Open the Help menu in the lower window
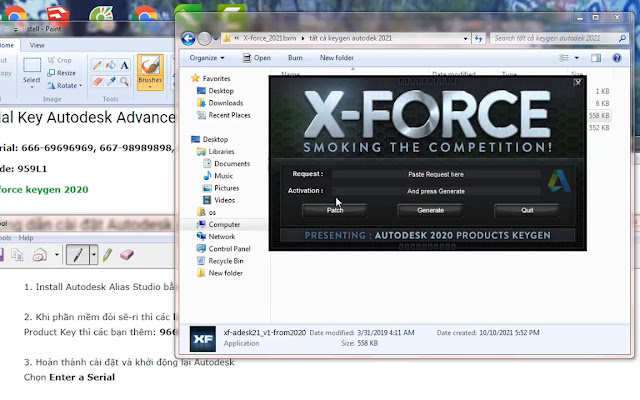The height and width of the screenshot is (400, 640). [26, 238]
